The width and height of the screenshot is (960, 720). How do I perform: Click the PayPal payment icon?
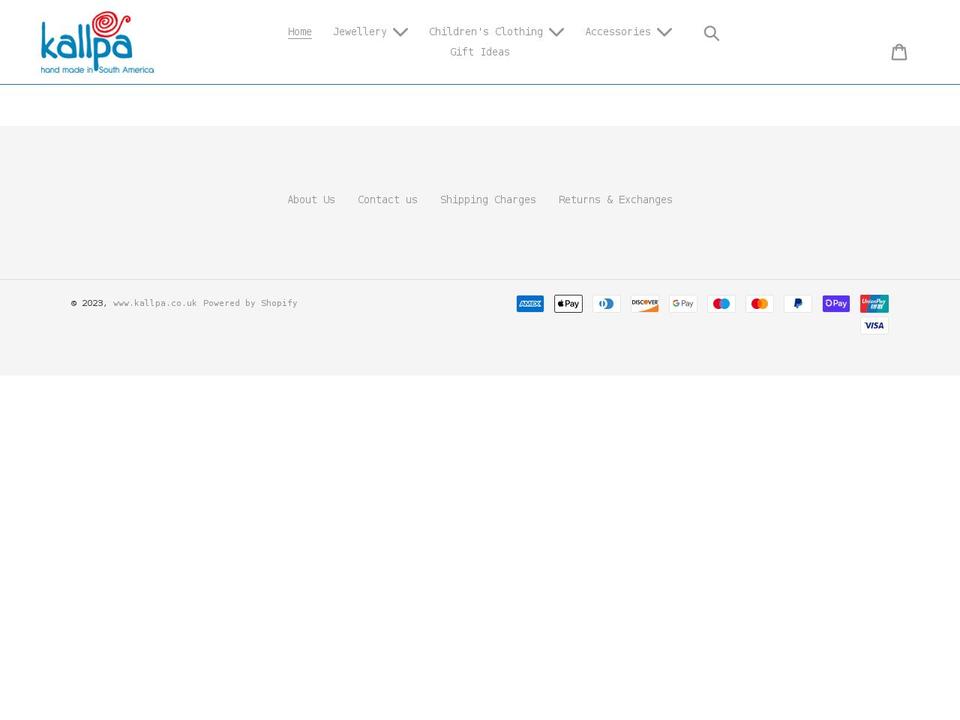(797, 303)
